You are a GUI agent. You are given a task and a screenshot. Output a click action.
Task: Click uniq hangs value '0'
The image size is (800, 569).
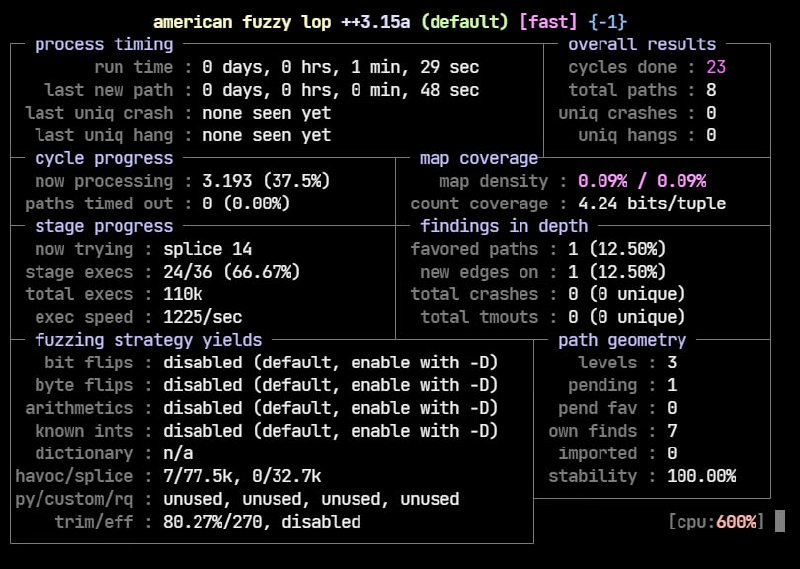coord(711,135)
